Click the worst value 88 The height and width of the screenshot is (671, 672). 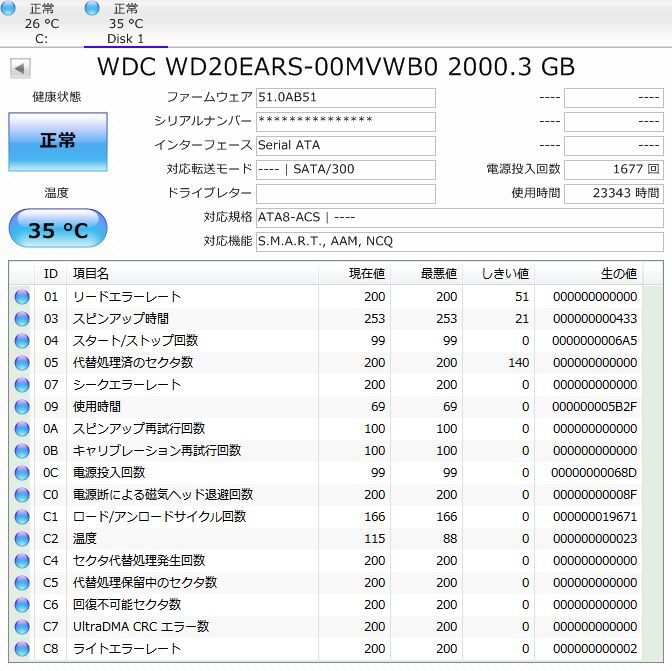tap(450, 539)
